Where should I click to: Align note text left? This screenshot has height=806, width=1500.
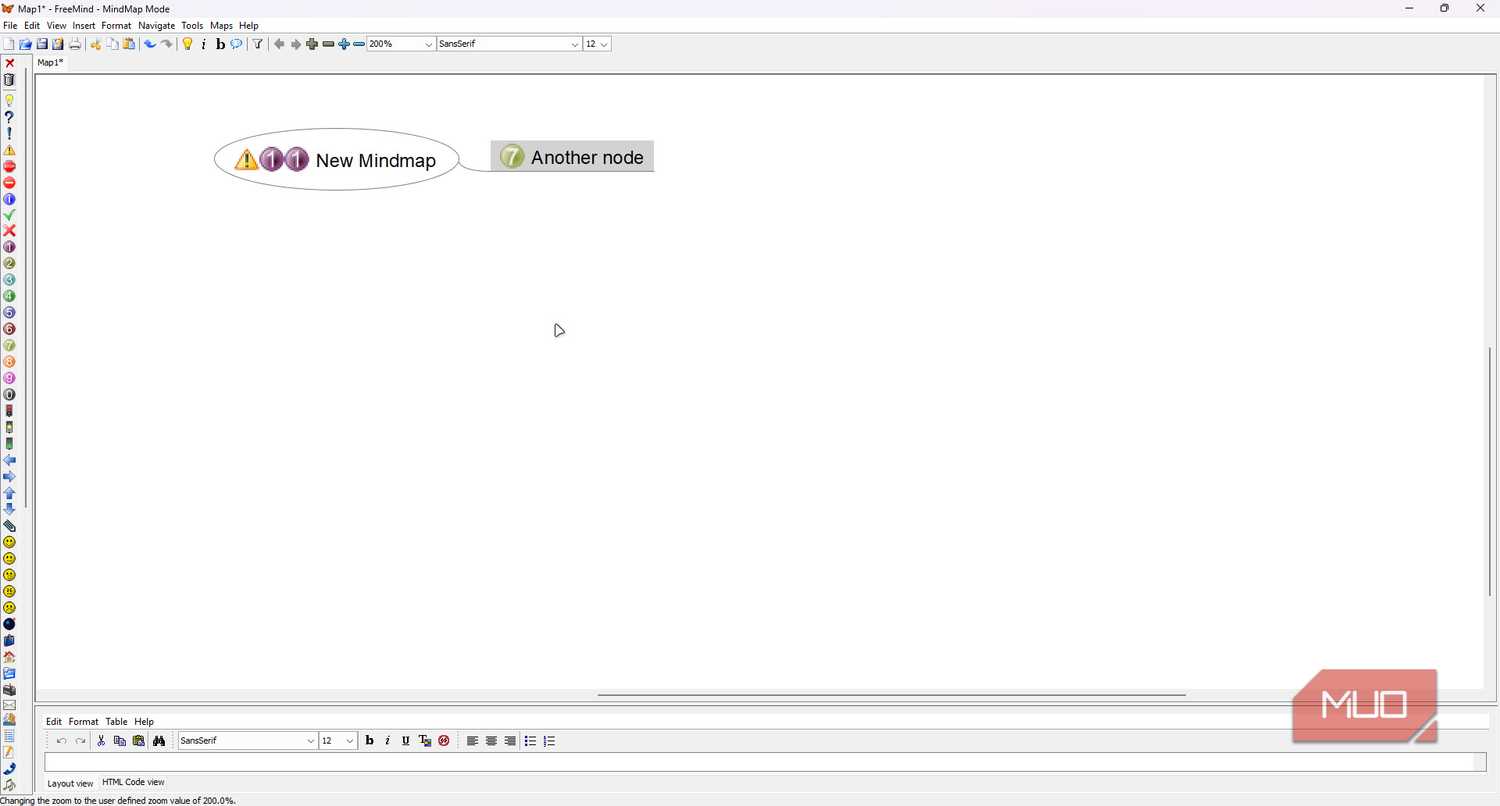(473, 741)
